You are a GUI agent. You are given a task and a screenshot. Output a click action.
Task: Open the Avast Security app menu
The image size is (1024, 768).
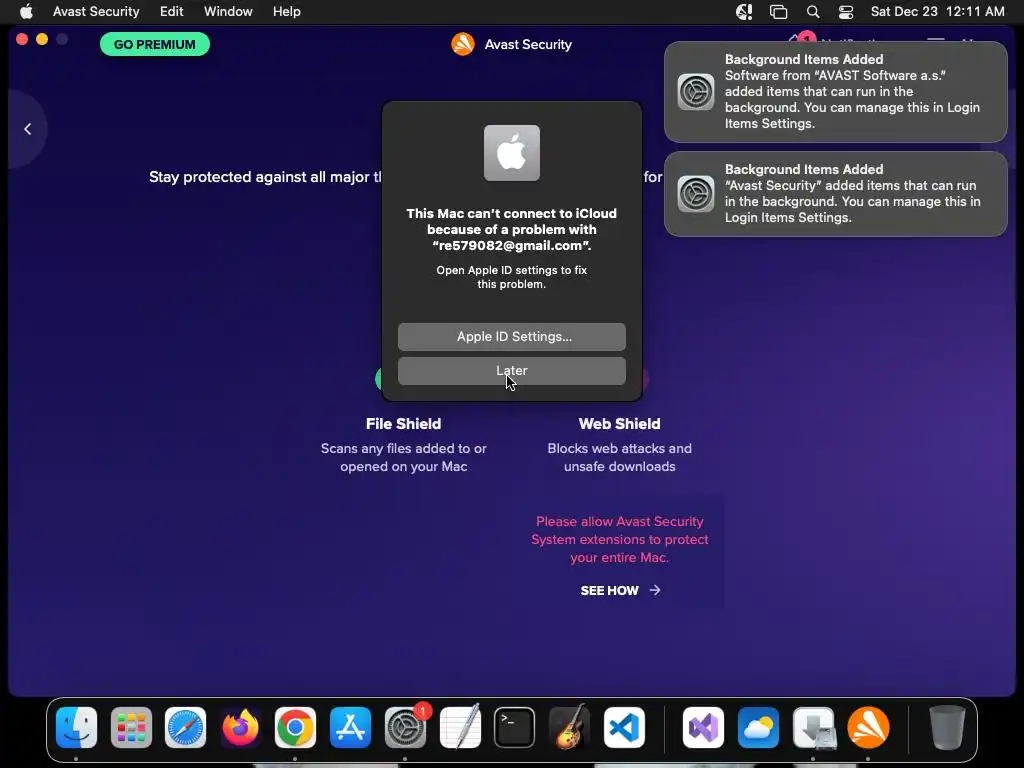96,11
